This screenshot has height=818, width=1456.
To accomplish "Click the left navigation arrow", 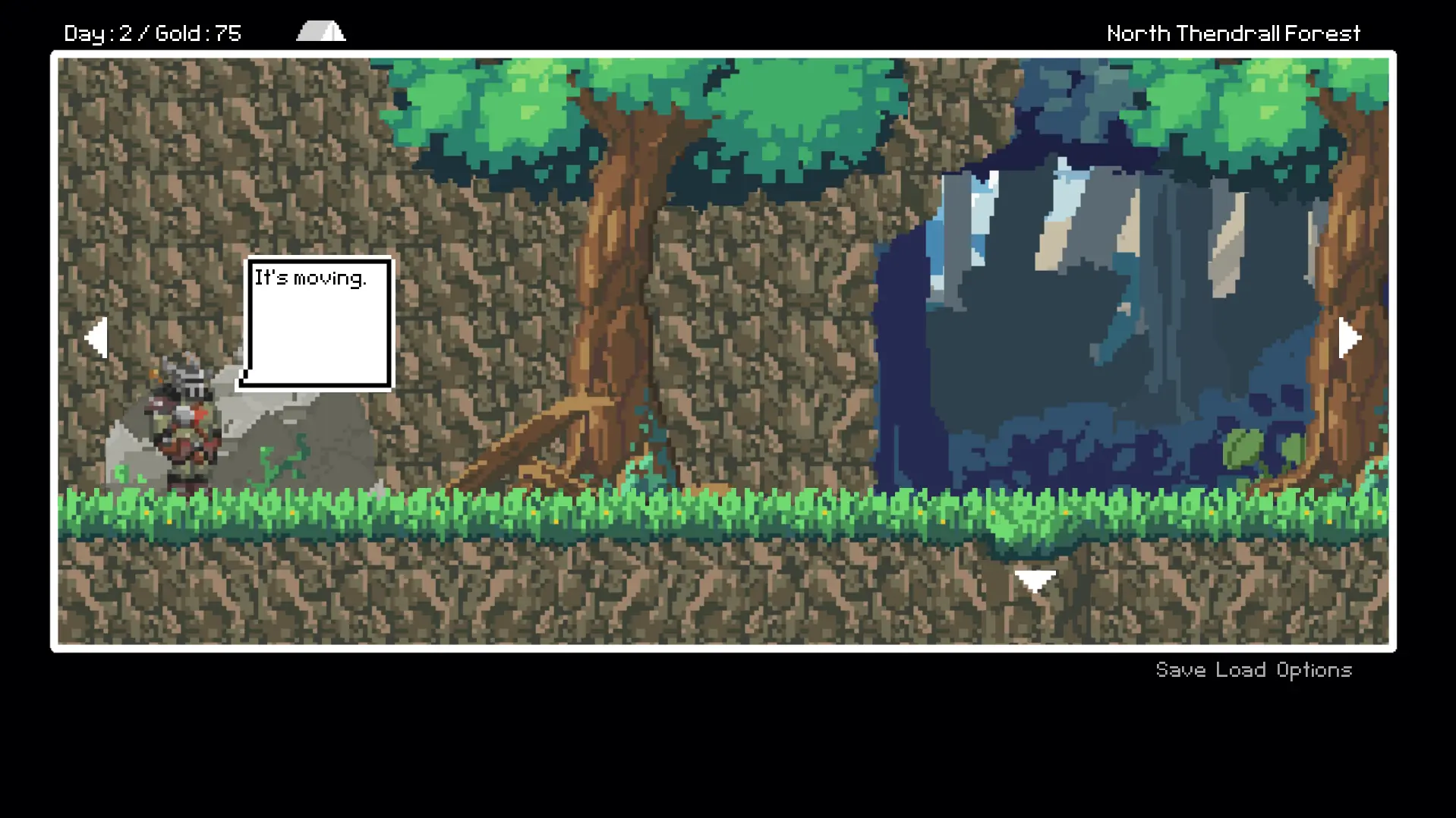I will pyautogui.click(x=96, y=338).
